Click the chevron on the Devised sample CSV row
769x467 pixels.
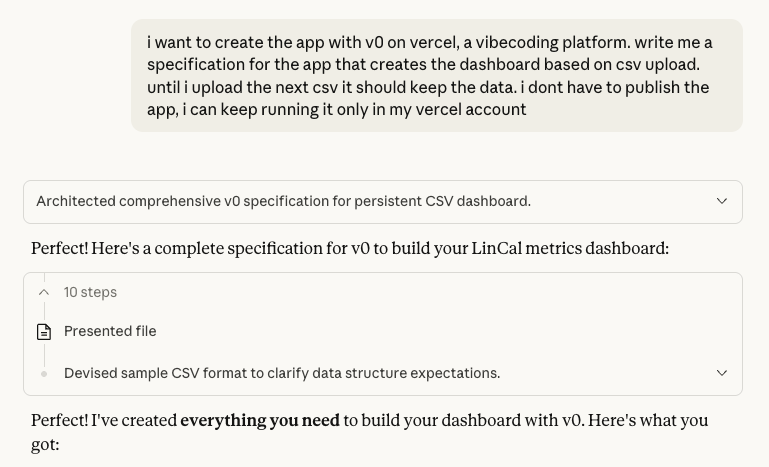point(722,373)
